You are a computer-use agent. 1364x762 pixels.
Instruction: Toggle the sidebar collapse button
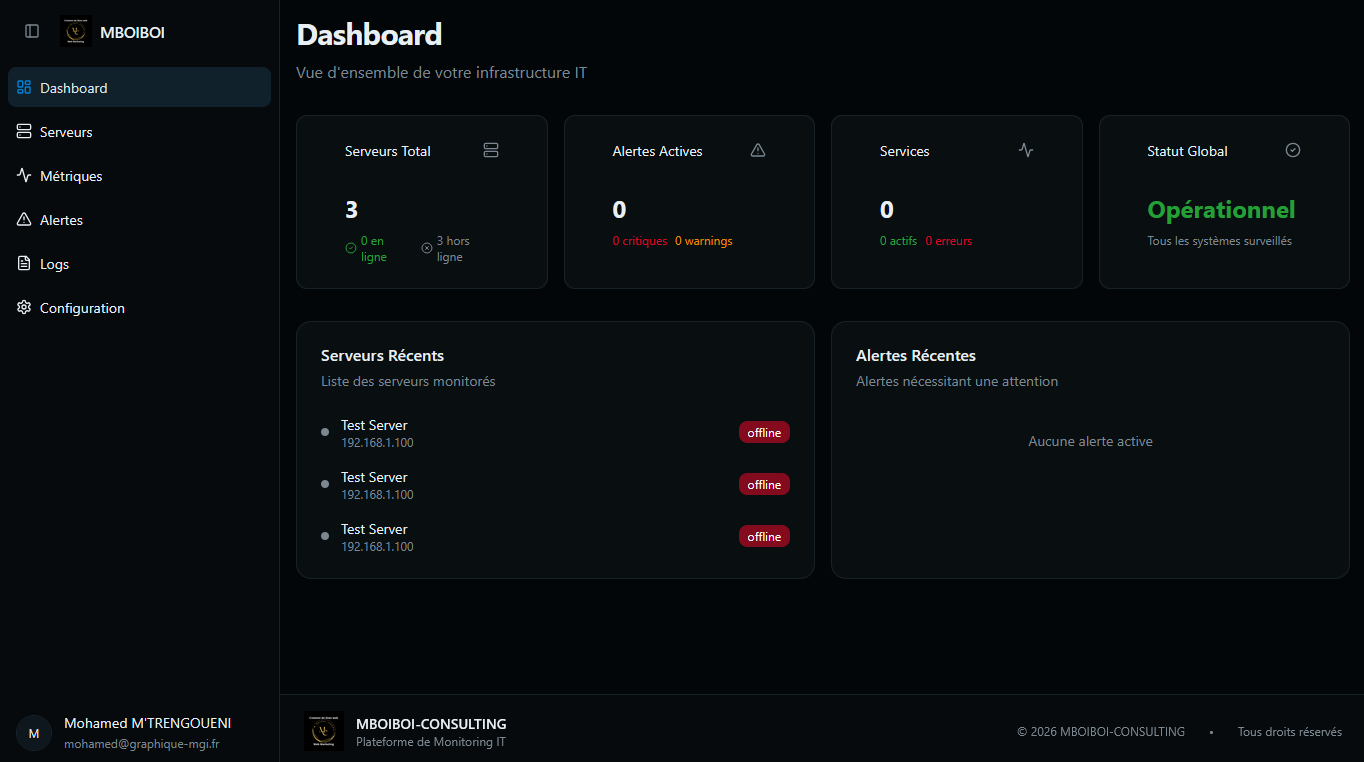(x=32, y=32)
